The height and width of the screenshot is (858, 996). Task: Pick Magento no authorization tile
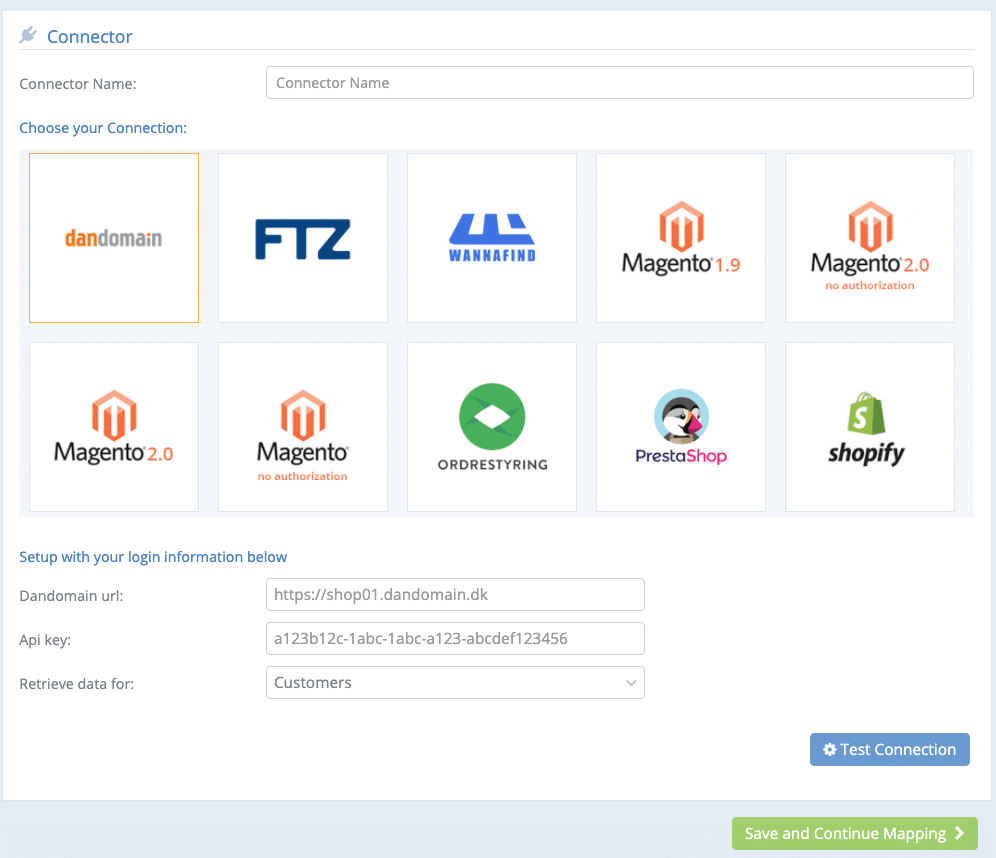(x=303, y=427)
